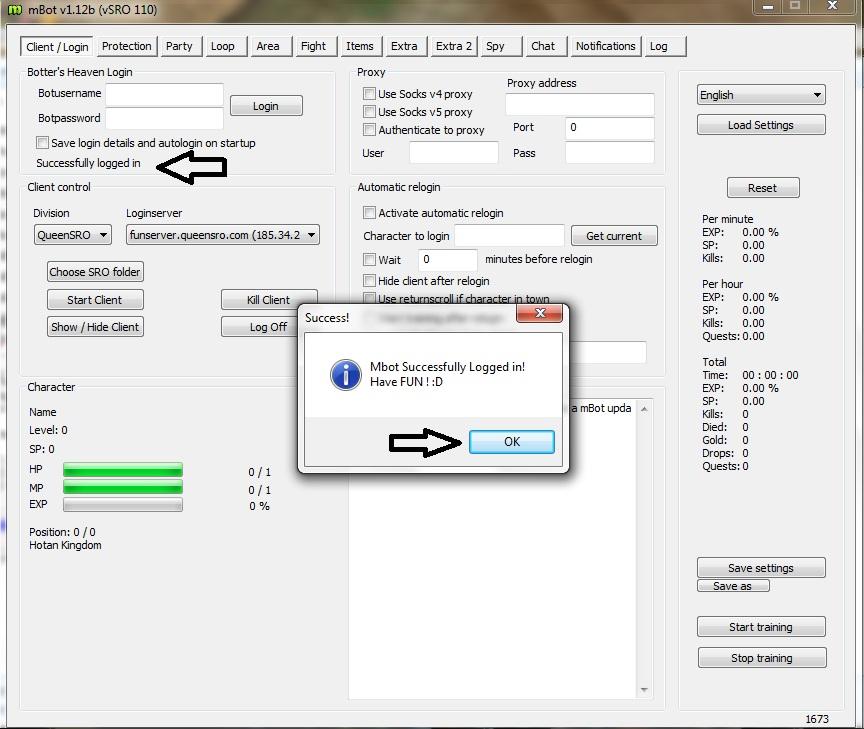Click the Proxy address field

(580, 104)
